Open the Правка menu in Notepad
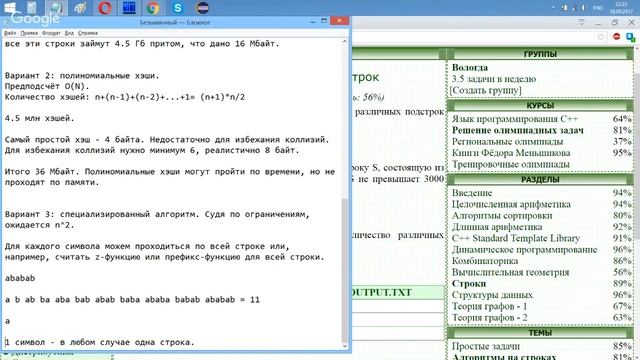Screen dimensions: 640x360 tap(29, 33)
